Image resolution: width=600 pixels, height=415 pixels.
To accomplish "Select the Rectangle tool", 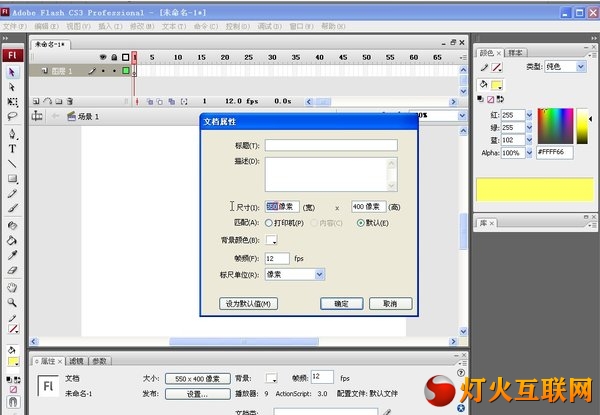I will tap(12, 179).
